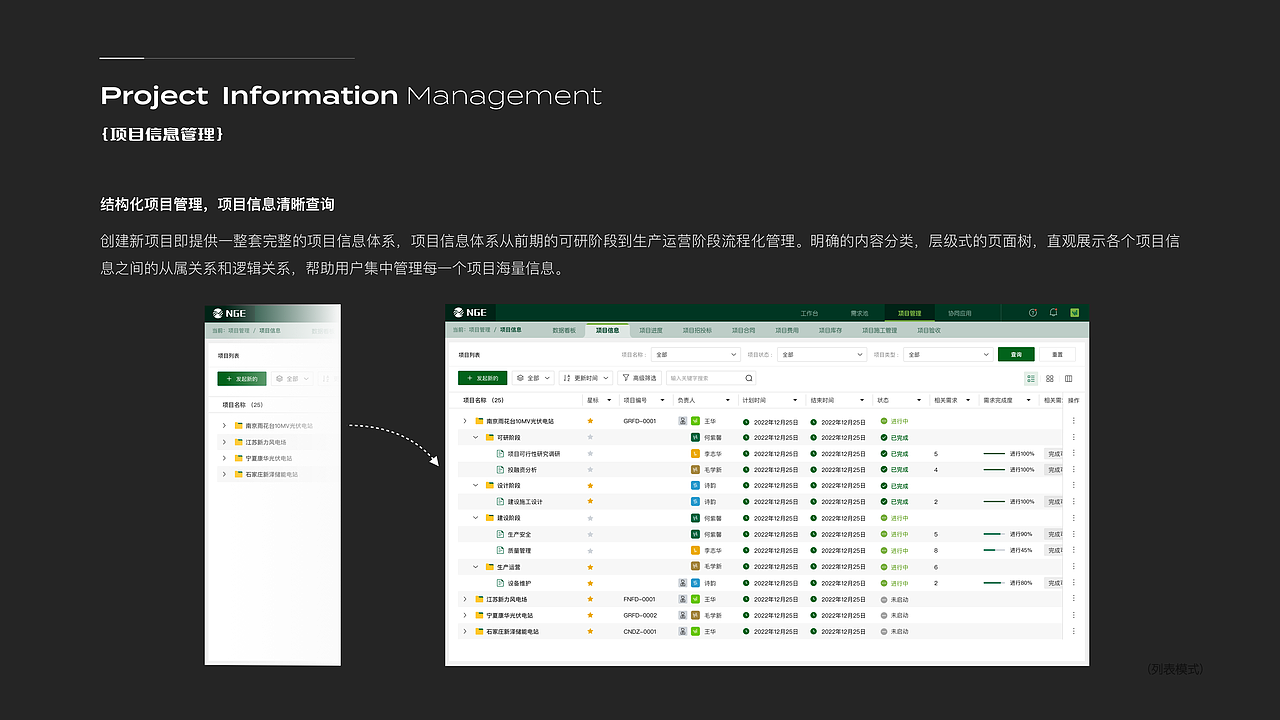The height and width of the screenshot is (720, 1280).
Task: Toggle star for 生产运营 row
Action: point(590,567)
